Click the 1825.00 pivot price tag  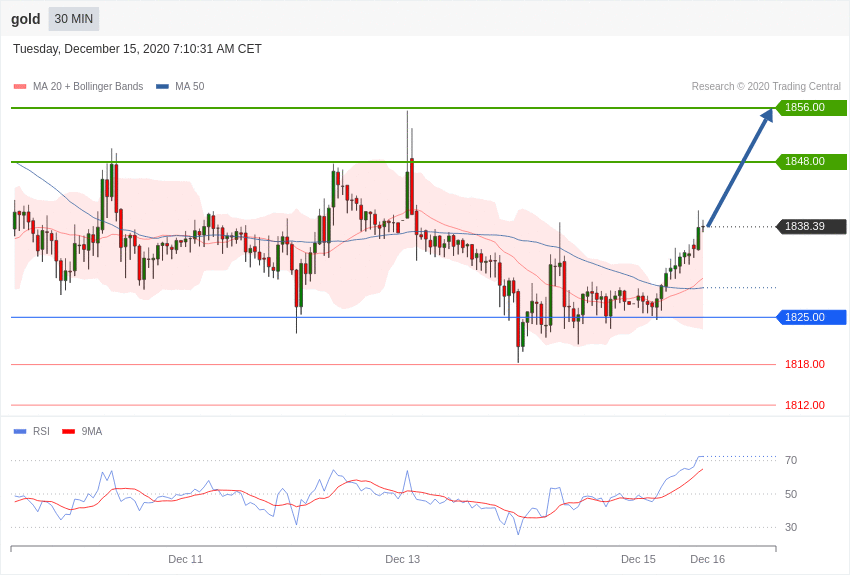(811, 318)
